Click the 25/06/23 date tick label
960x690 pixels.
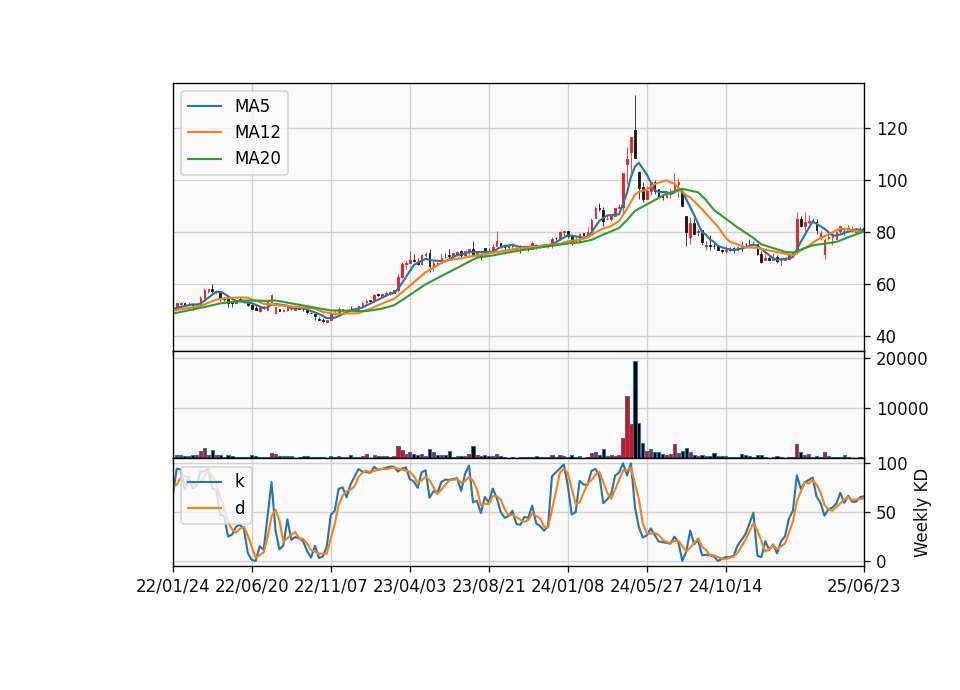point(864,586)
